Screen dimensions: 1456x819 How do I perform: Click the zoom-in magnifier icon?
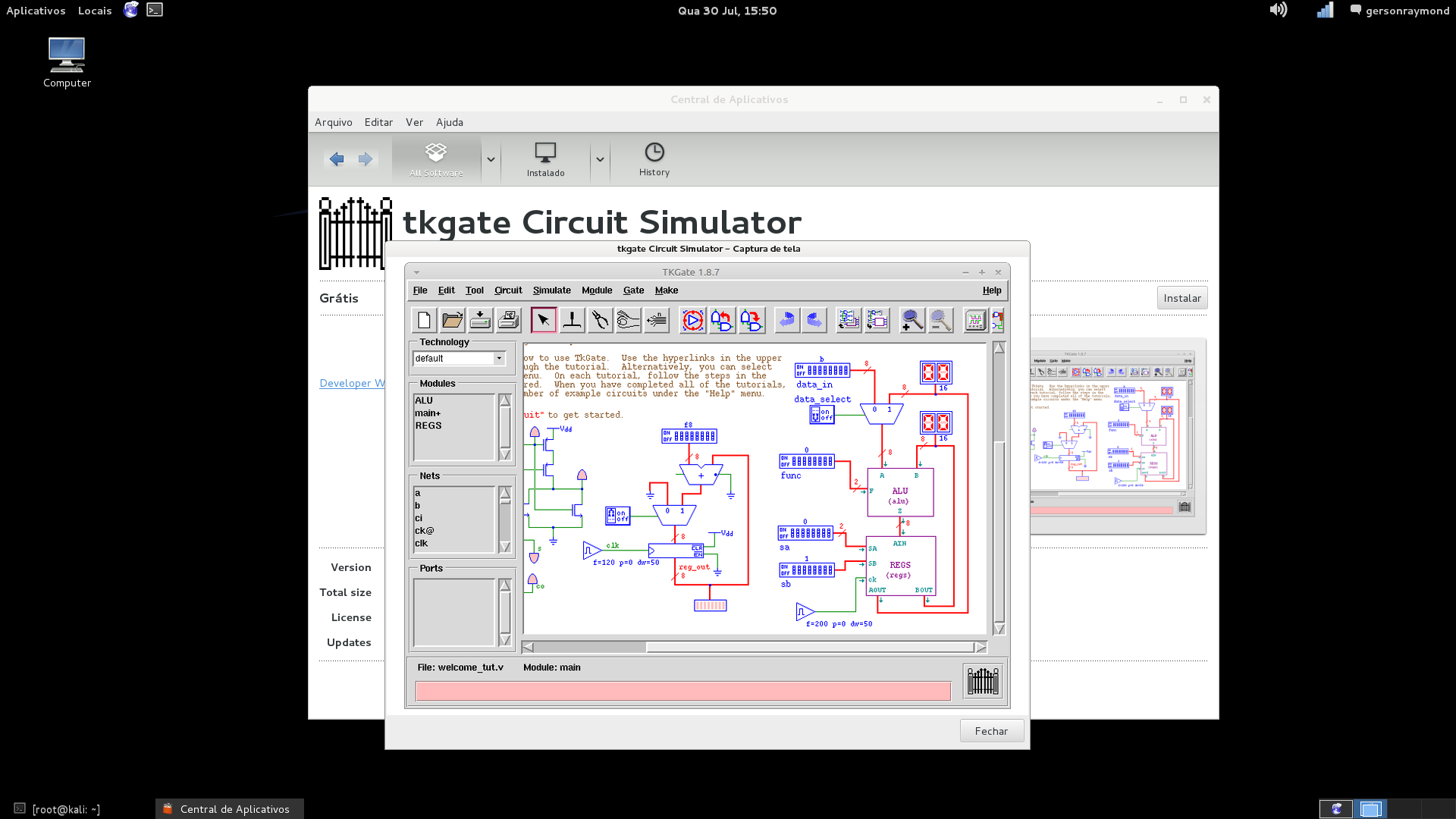(x=912, y=320)
